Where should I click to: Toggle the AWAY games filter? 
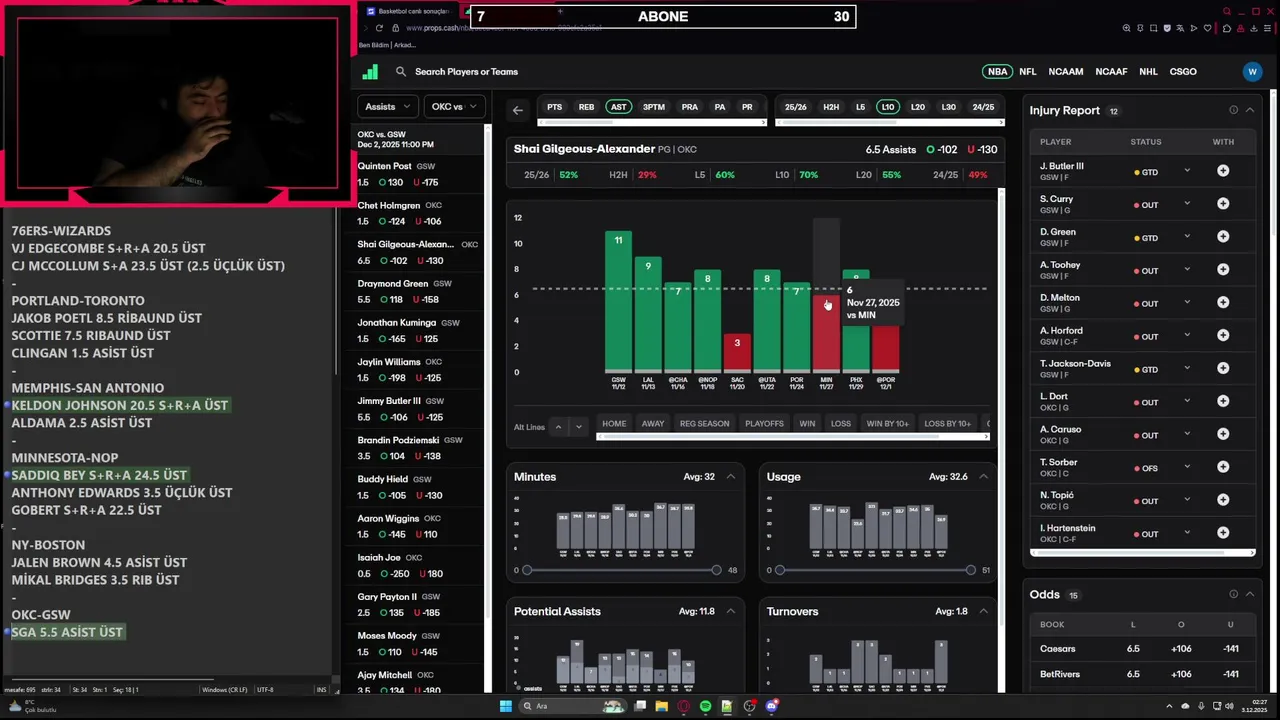tap(653, 424)
